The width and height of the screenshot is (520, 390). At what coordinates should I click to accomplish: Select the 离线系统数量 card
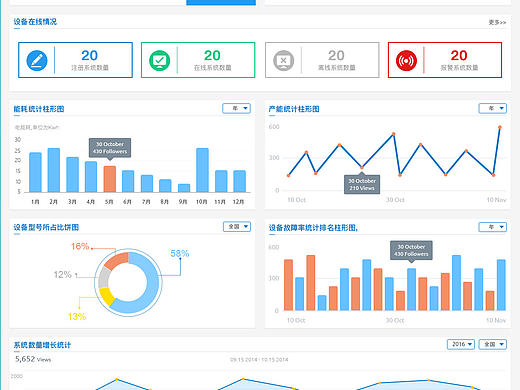[x=322, y=60]
